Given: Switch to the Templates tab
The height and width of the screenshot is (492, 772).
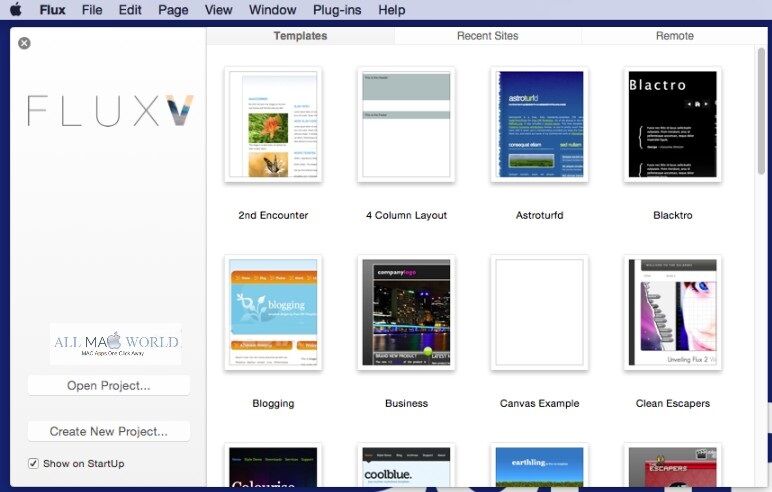Looking at the screenshot, I should point(300,35).
